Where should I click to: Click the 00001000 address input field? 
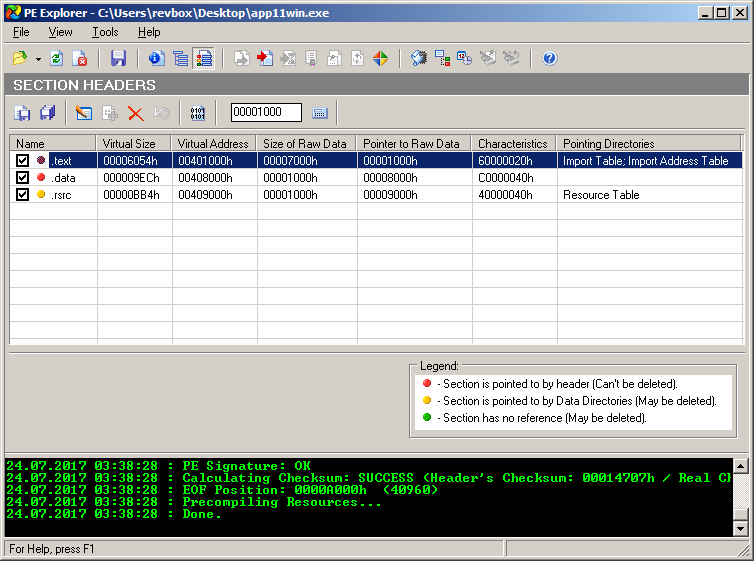tap(265, 113)
